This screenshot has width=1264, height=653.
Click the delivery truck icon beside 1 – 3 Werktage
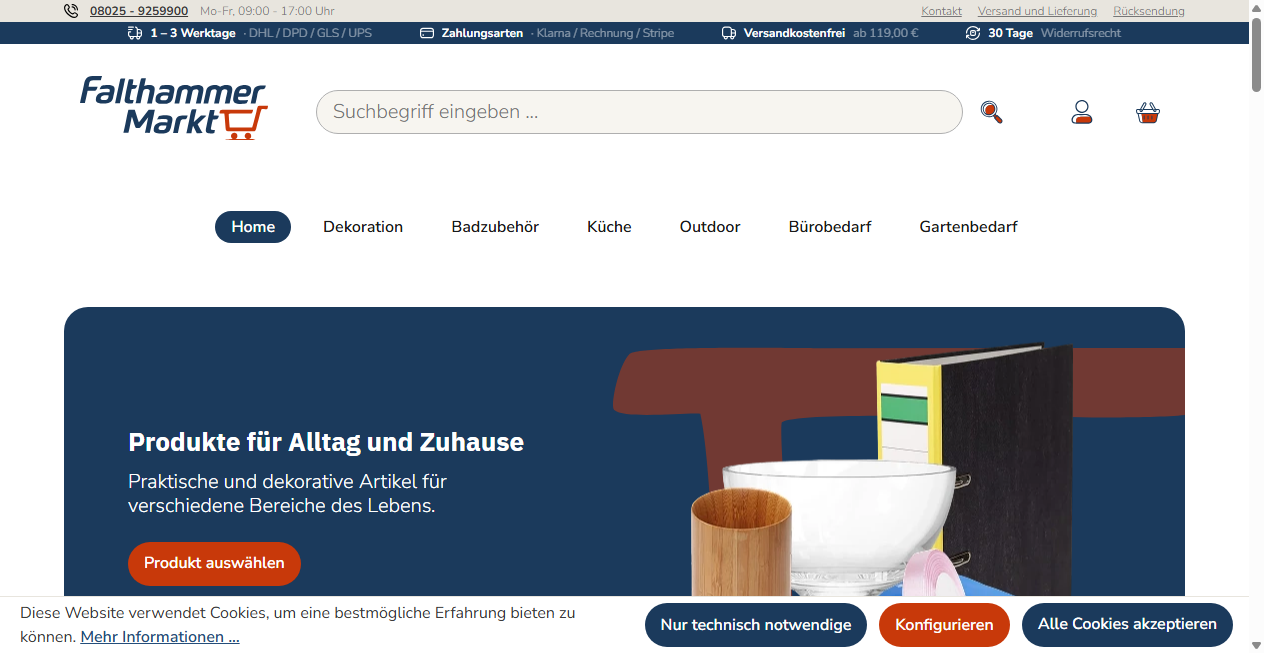click(x=135, y=33)
